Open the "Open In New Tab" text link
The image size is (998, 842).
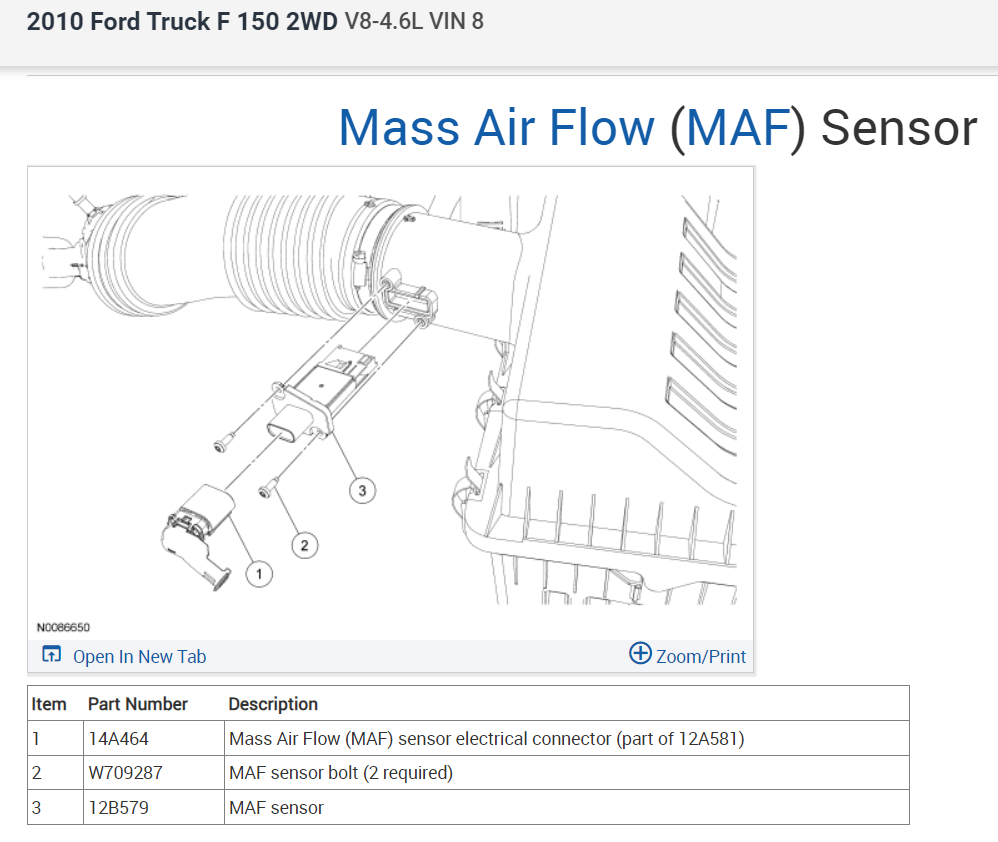click(x=139, y=657)
